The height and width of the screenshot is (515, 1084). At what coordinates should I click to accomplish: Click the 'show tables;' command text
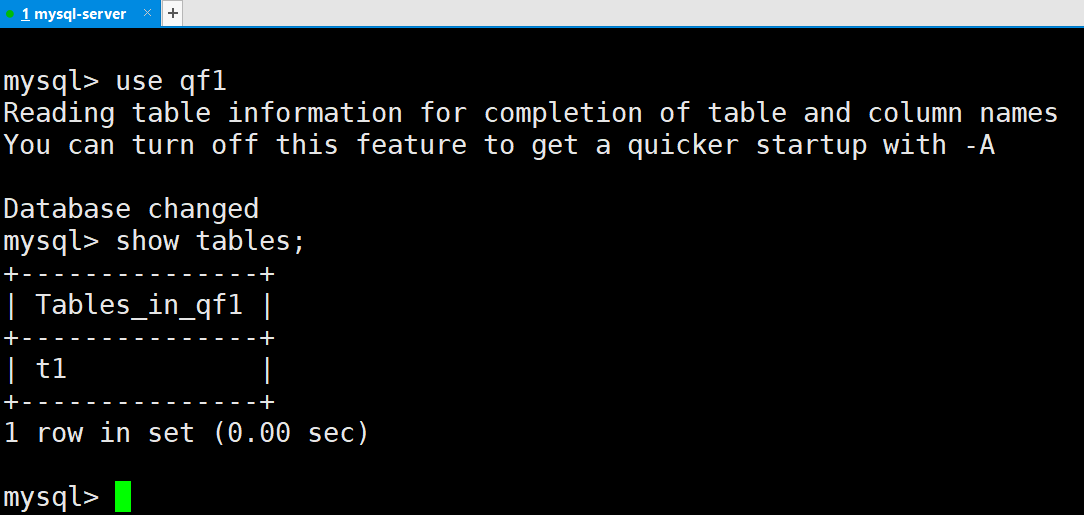210,241
